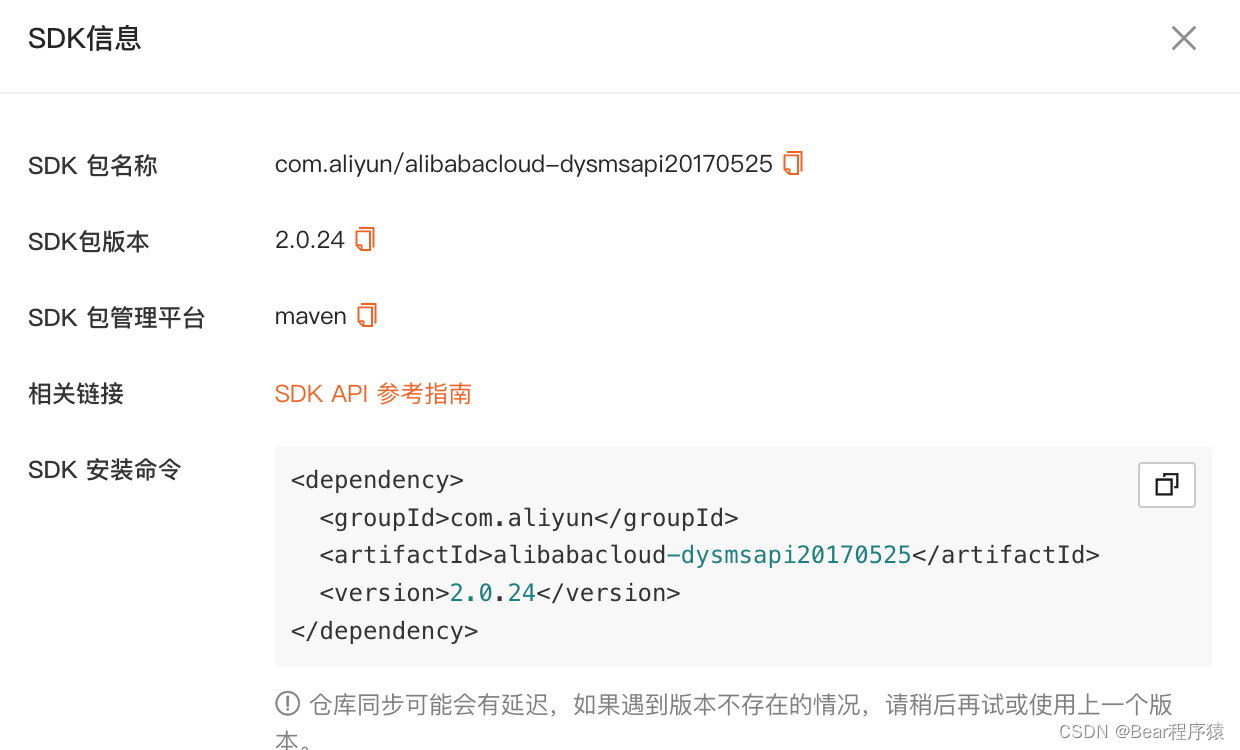The height and width of the screenshot is (750, 1240).
Task: Click the copy button inside the code block
Action: pos(1166,484)
